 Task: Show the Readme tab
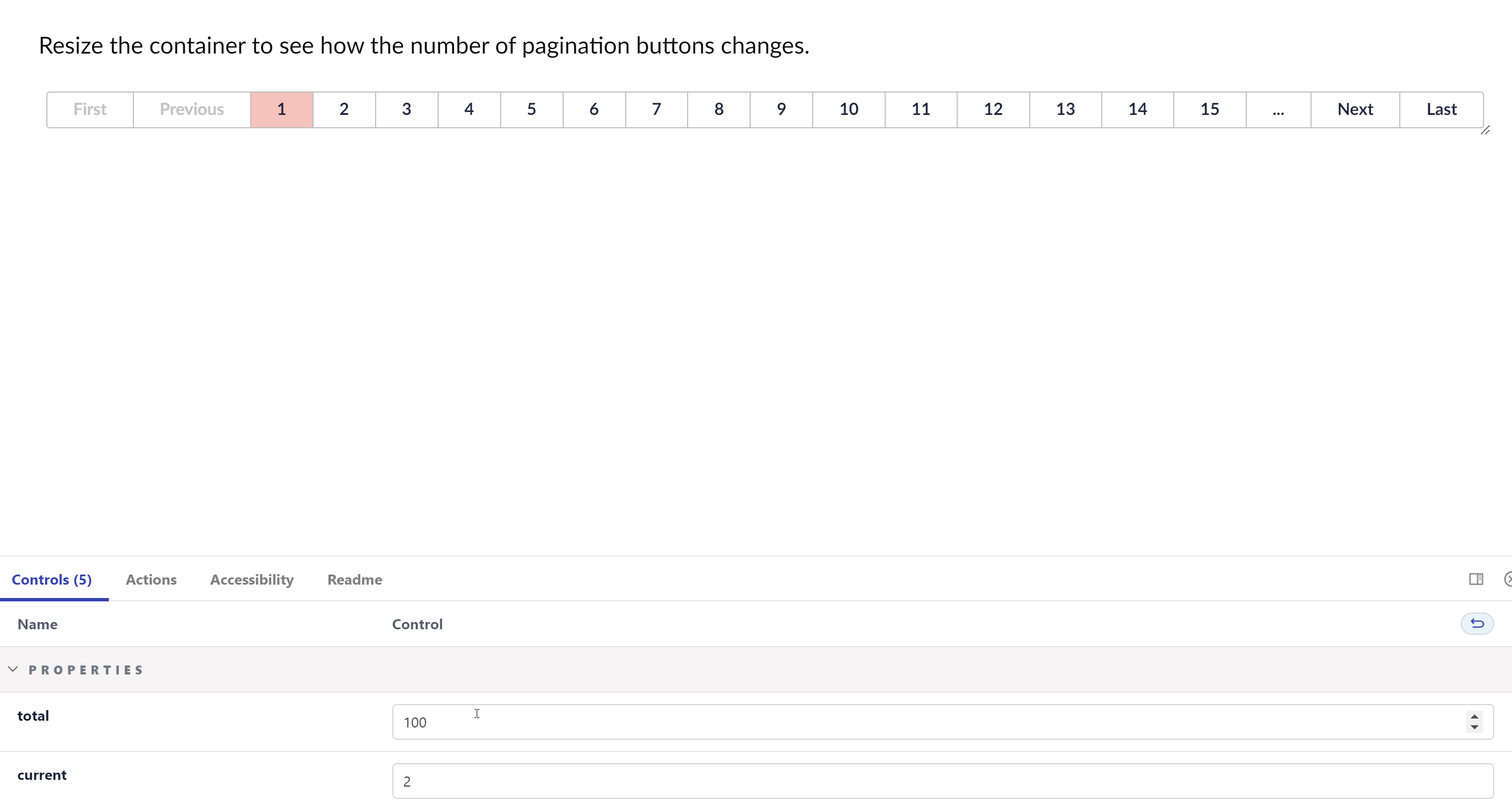click(x=354, y=580)
